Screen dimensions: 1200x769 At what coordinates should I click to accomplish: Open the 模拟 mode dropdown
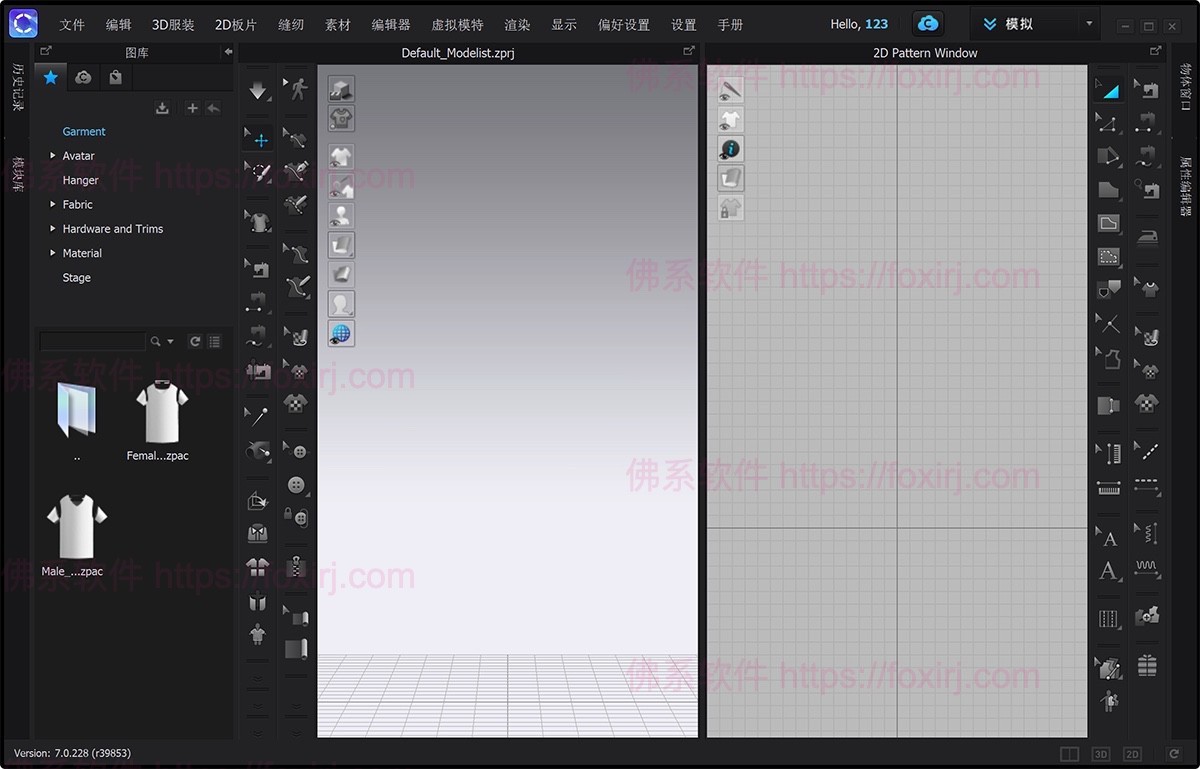[x=1035, y=24]
